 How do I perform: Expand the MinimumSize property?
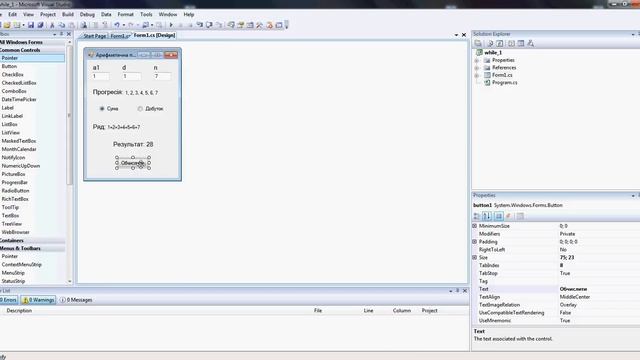click(x=475, y=226)
